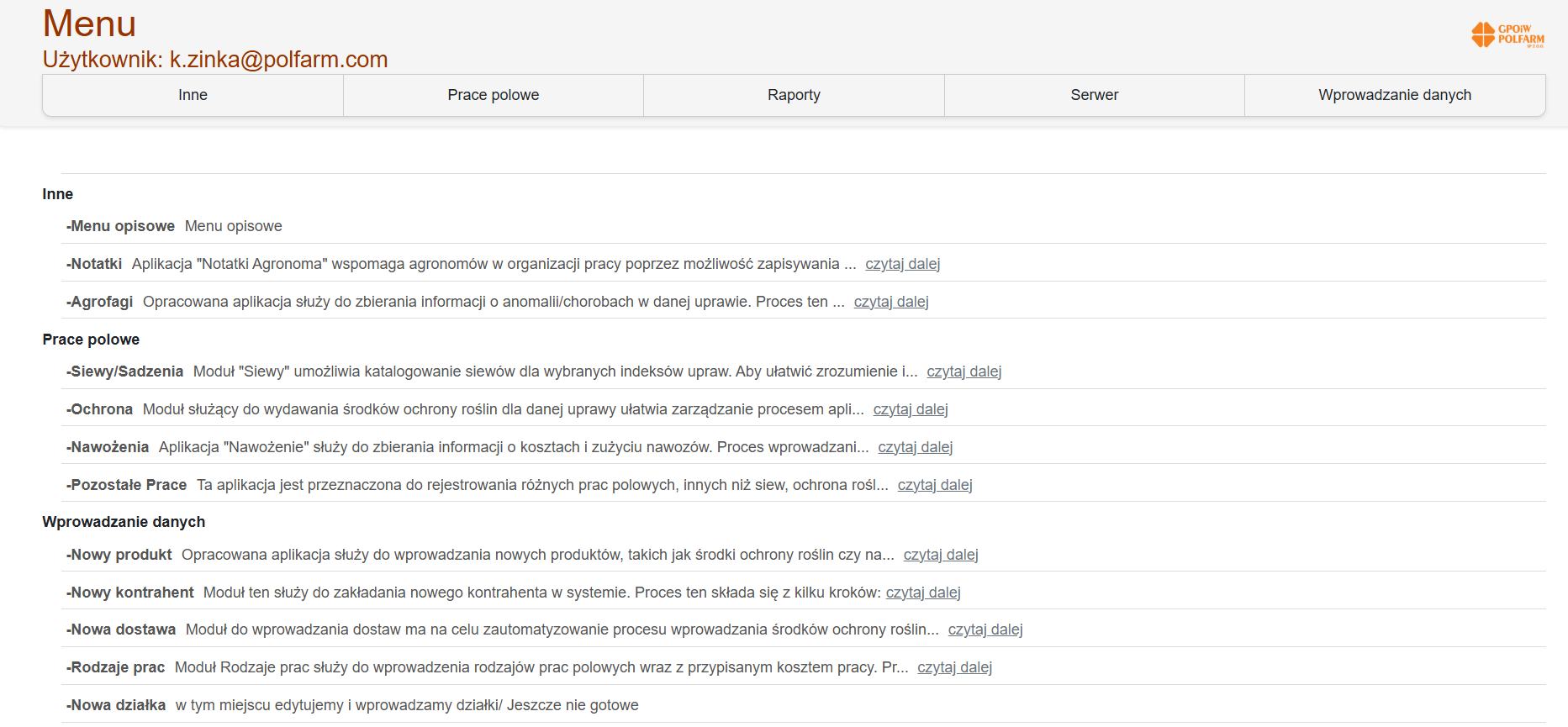Click the GPOiW Polfarm logo
The width and height of the screenshot is (1568, 727).
click(1508, 35)
